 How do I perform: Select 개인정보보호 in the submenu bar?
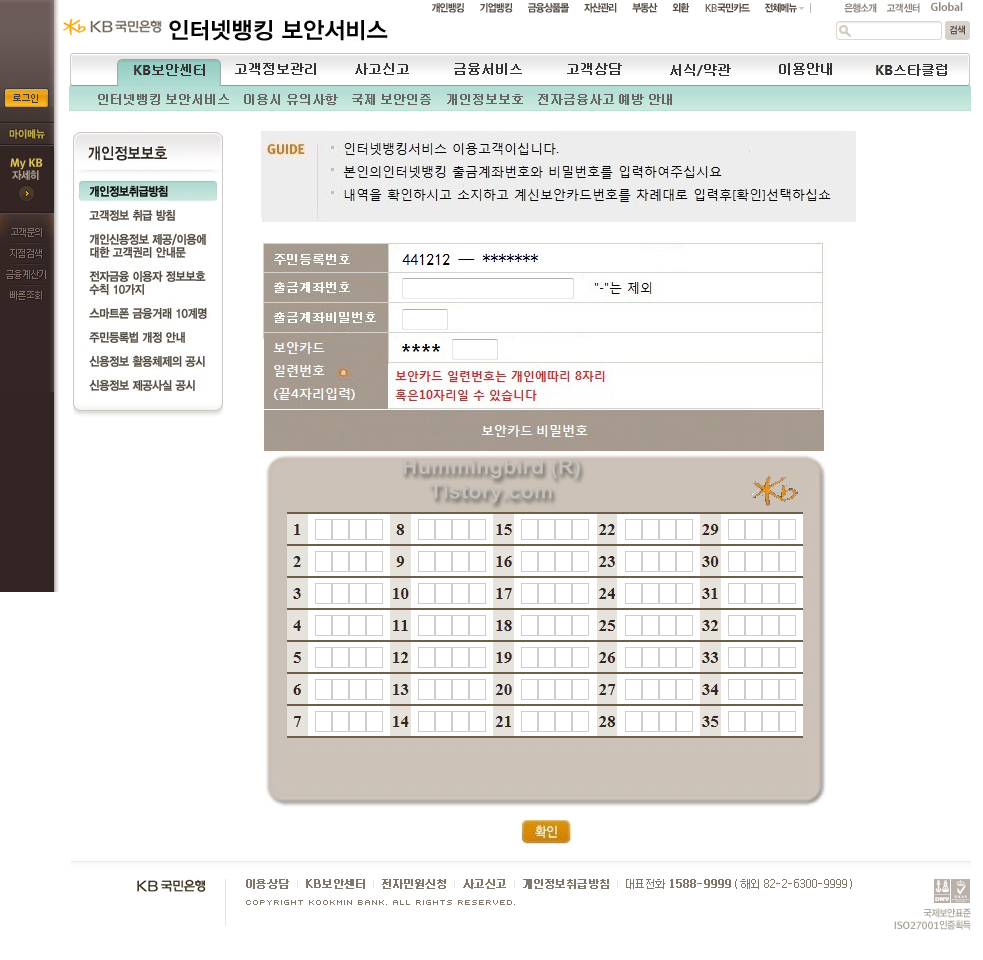[485, 100]
